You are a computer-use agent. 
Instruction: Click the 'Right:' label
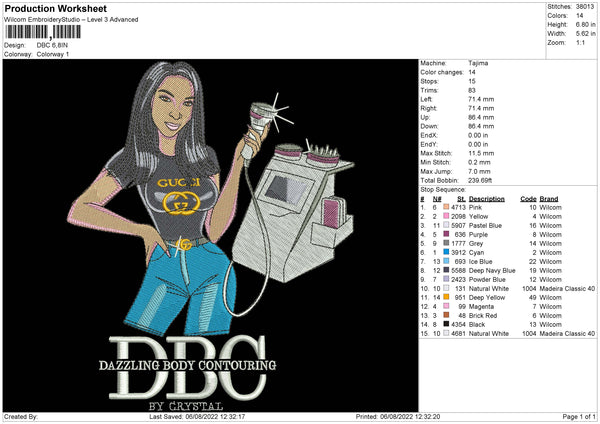[429, 108]
